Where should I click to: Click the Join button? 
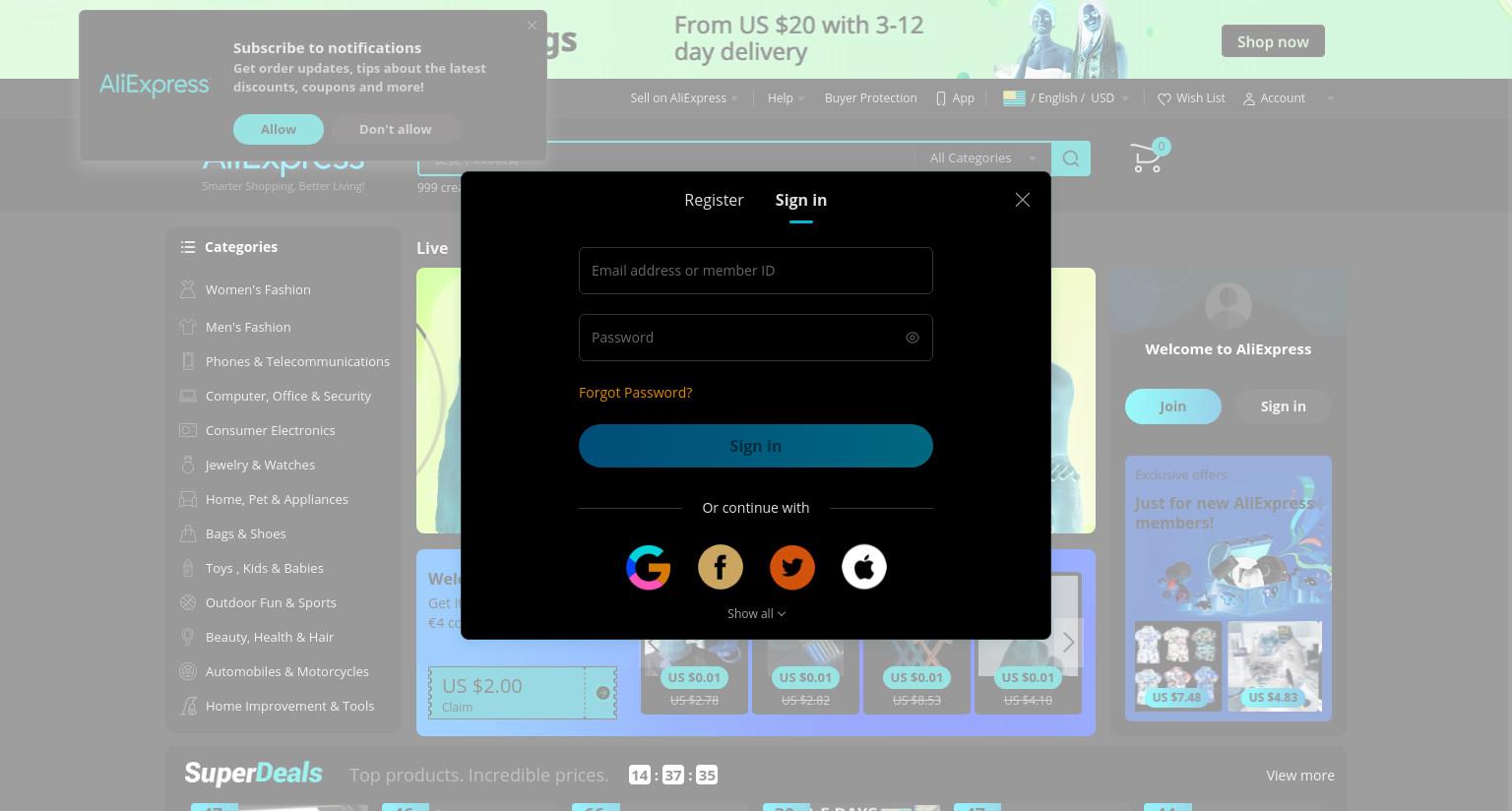(x=1172, y=406)
